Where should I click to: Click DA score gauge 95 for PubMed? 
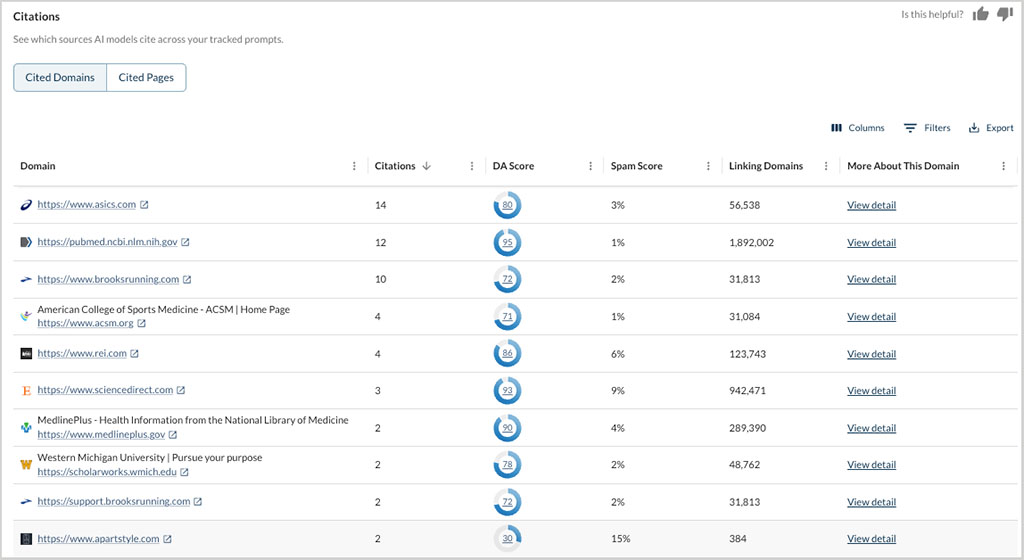click(507, 242)
